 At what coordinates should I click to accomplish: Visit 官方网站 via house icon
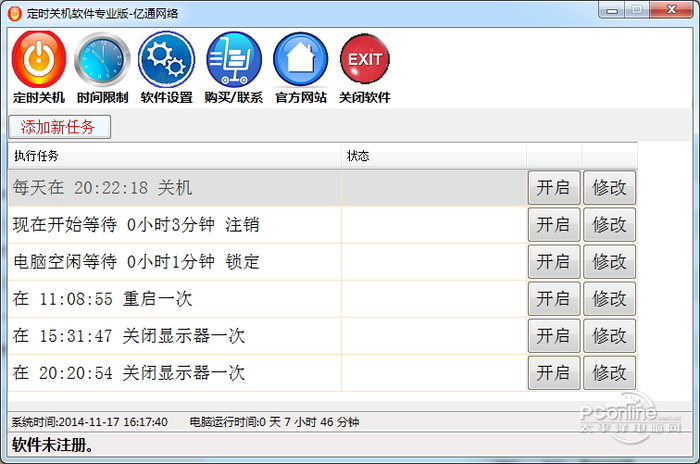point(301,67)
